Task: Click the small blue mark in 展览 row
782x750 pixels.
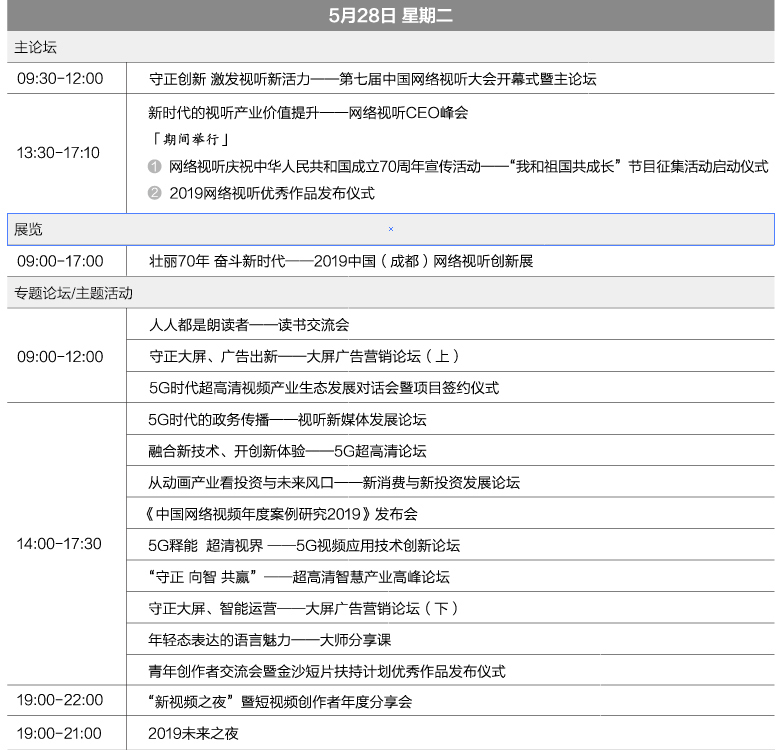Action: [x=391, y=229]
